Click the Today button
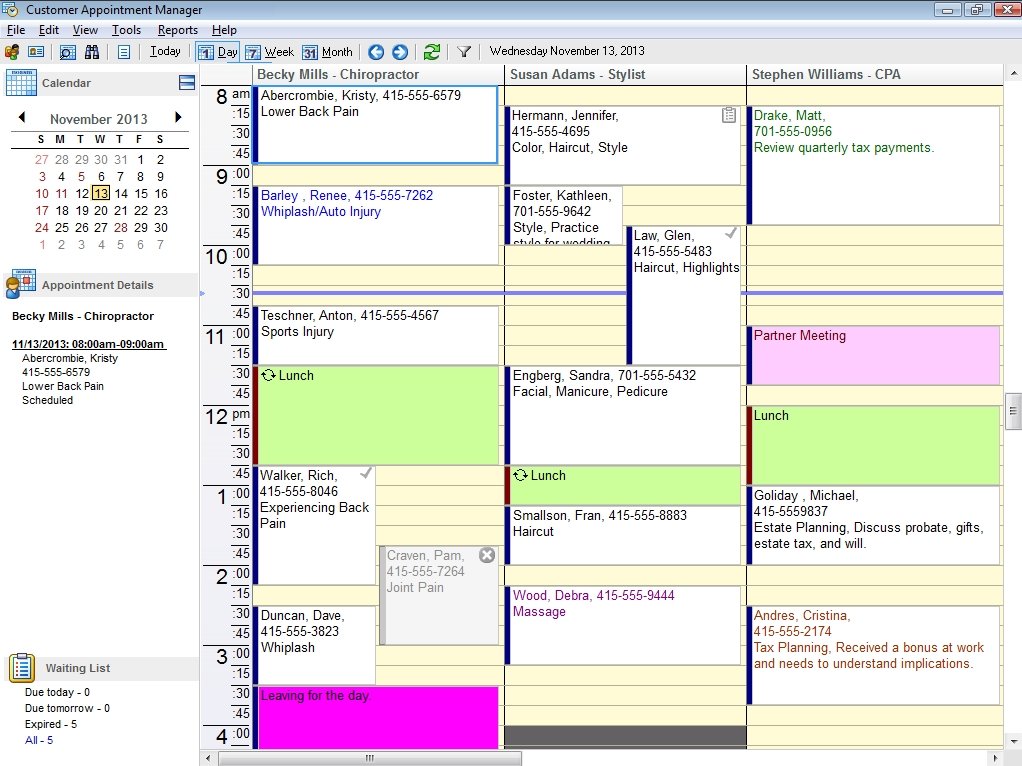Viewport: 1022px width, 766px height. pos(164,51)
